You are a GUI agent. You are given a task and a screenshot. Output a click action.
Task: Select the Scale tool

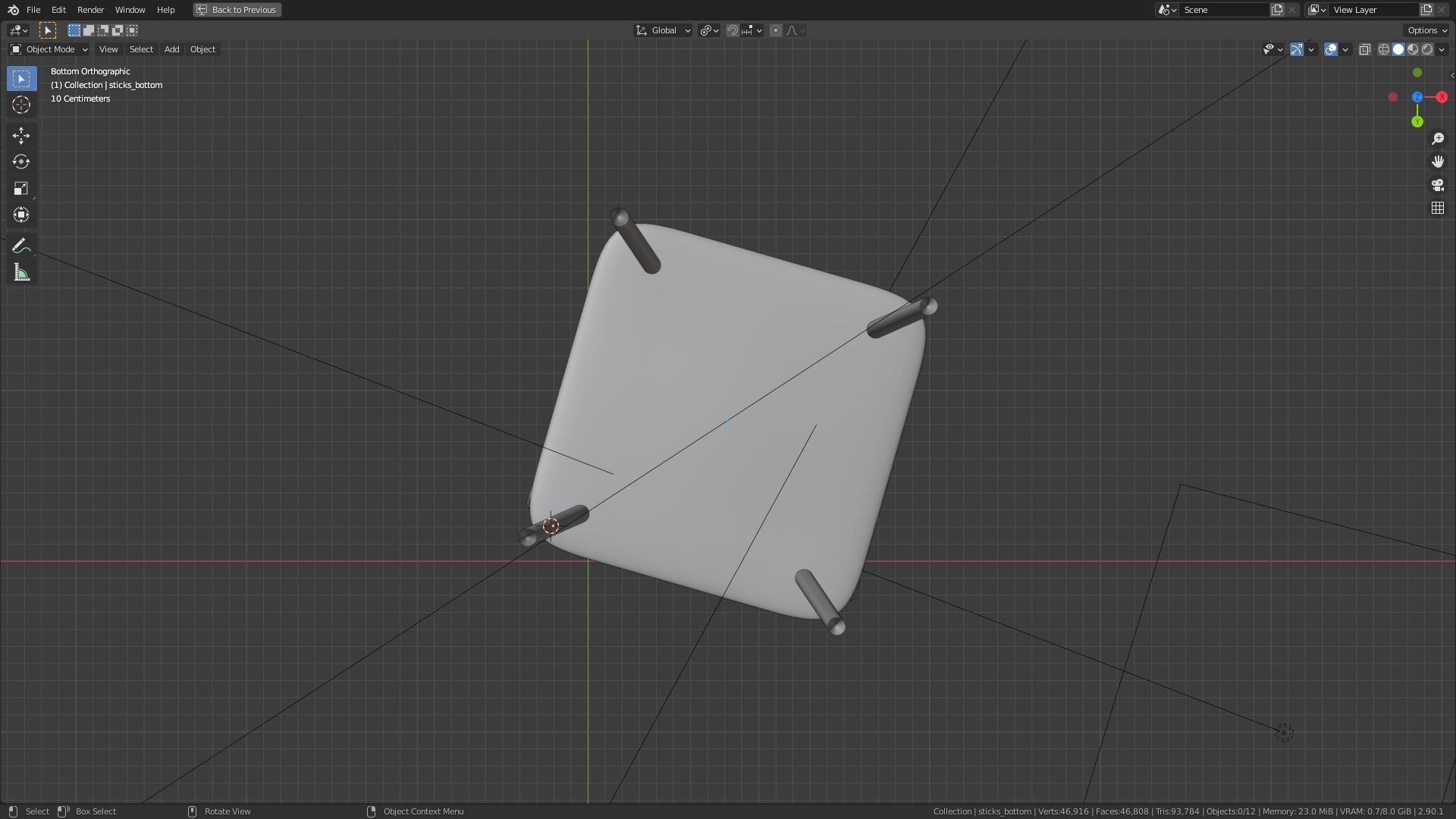pyautogui.click(x=21, y=188)
